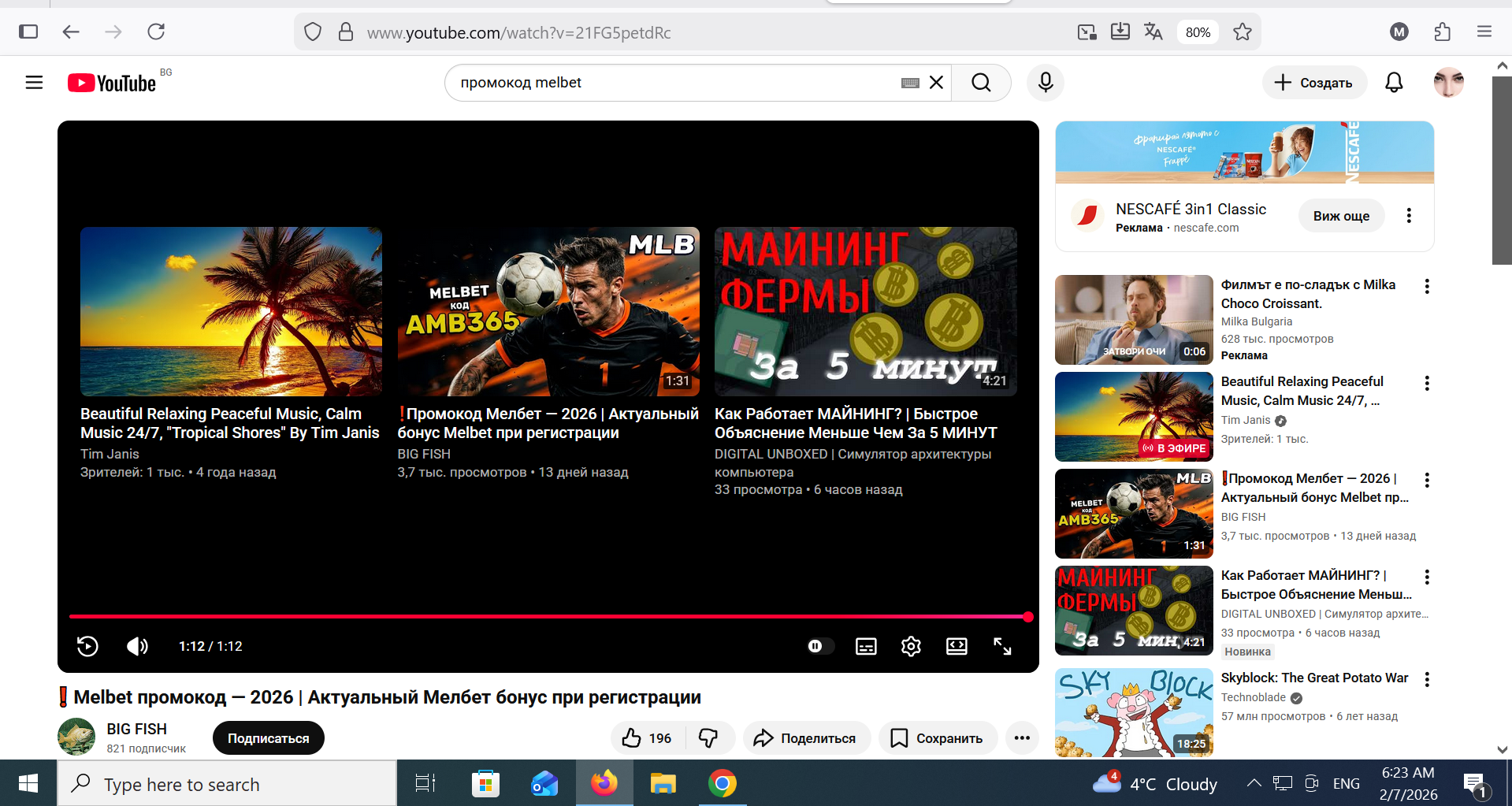Turn on subtitles in the player
This screenshot has width=1512, height=806.
coord(866,646)
